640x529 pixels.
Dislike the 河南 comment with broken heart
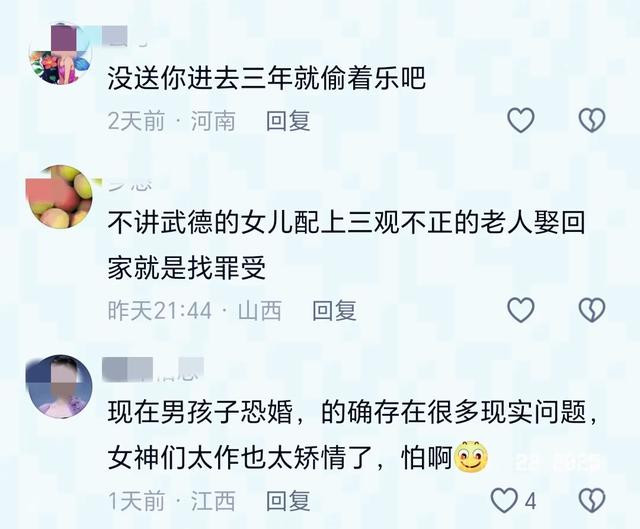tap(592, 120)
